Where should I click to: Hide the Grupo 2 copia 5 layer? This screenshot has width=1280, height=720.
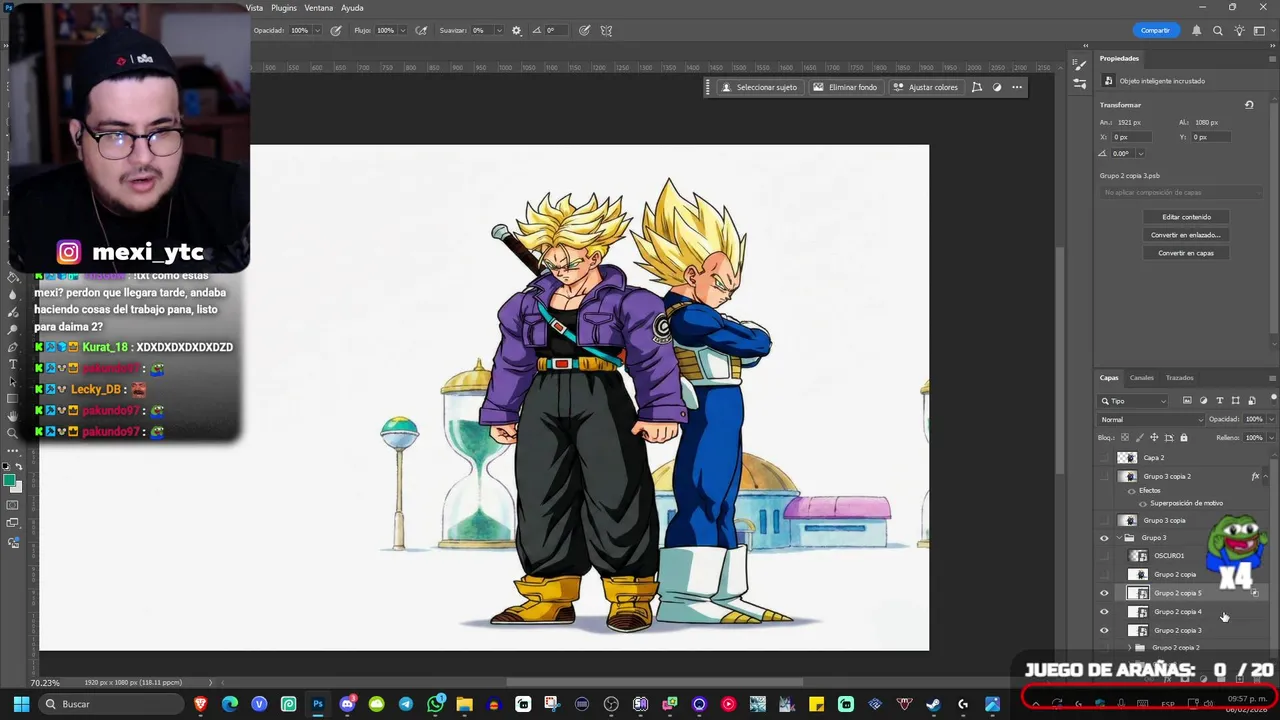(x=1104, y=593)
